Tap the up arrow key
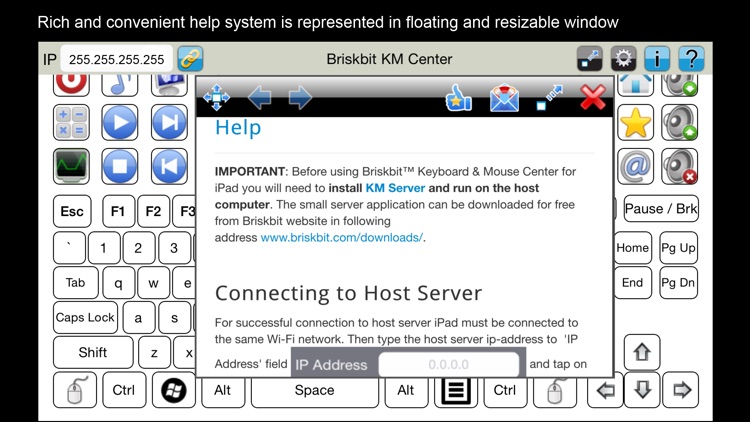The height and width of the screenshot is (422, 750). pos(642,353)
